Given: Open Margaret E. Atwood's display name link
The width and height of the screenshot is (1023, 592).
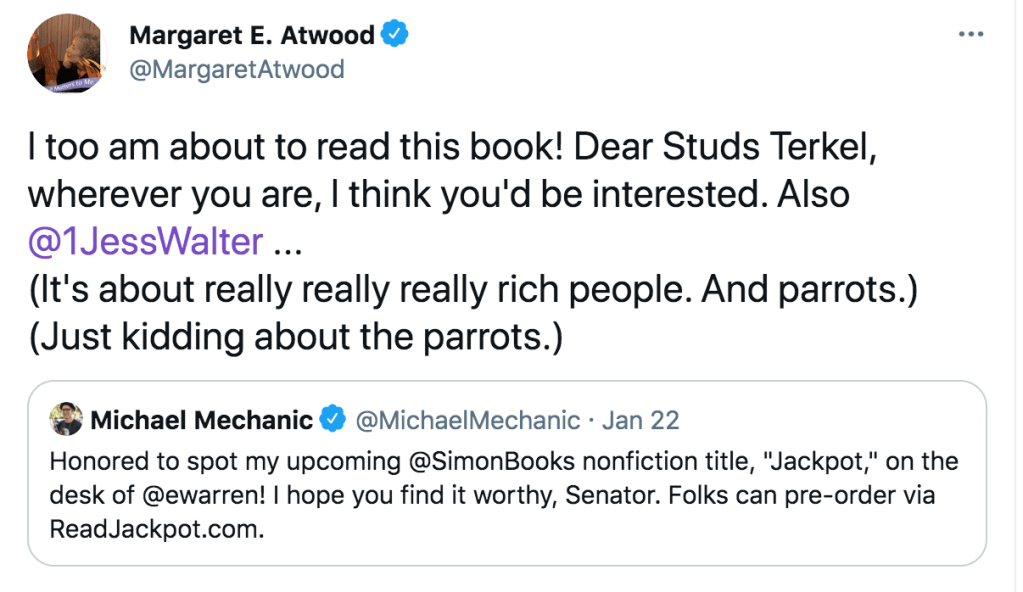Looking at the screenshot, I should (251, 36).
